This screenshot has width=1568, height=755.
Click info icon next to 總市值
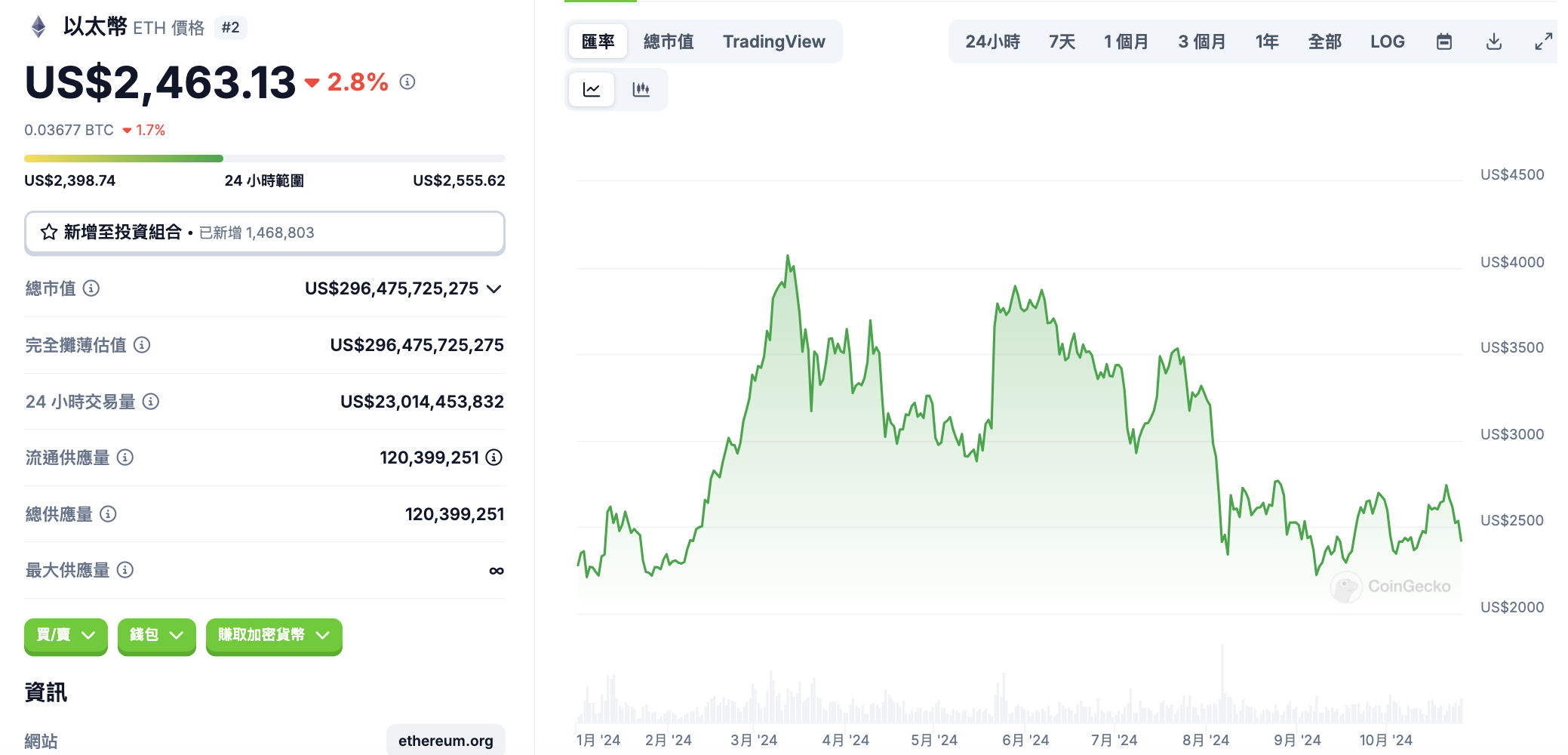[x=91, y=288]
